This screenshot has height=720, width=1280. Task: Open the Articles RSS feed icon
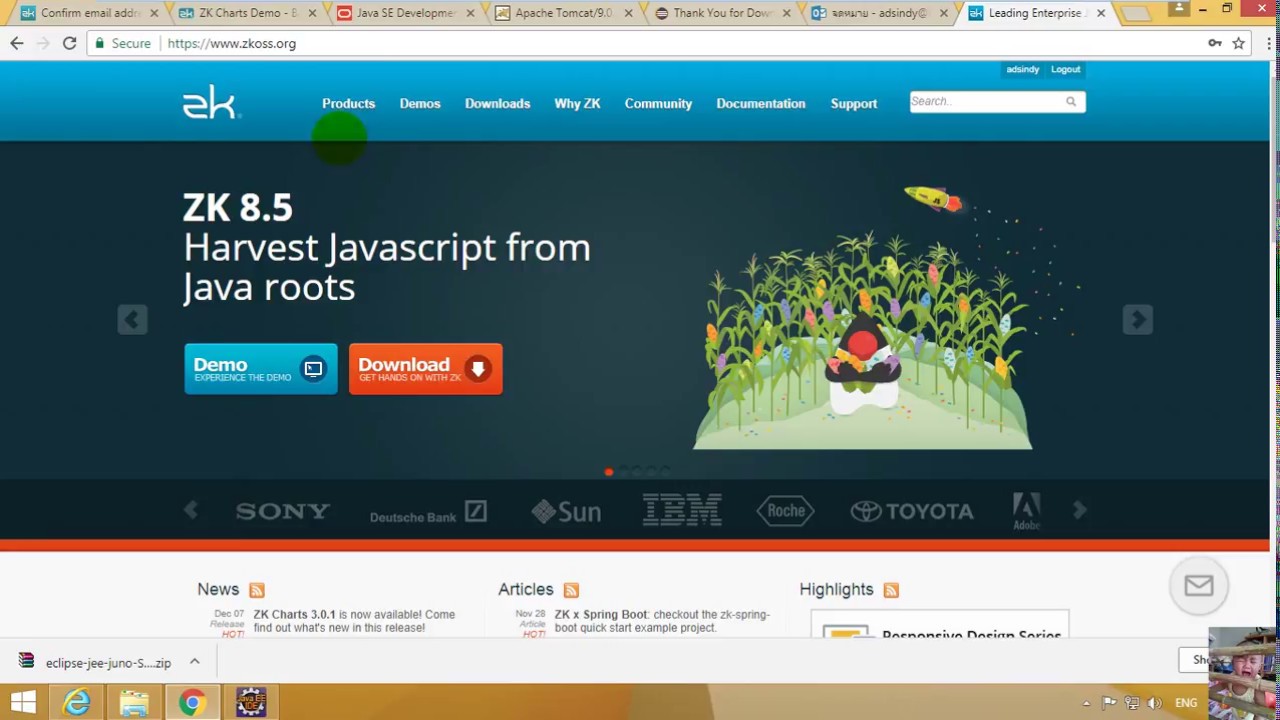pos(571,590)
